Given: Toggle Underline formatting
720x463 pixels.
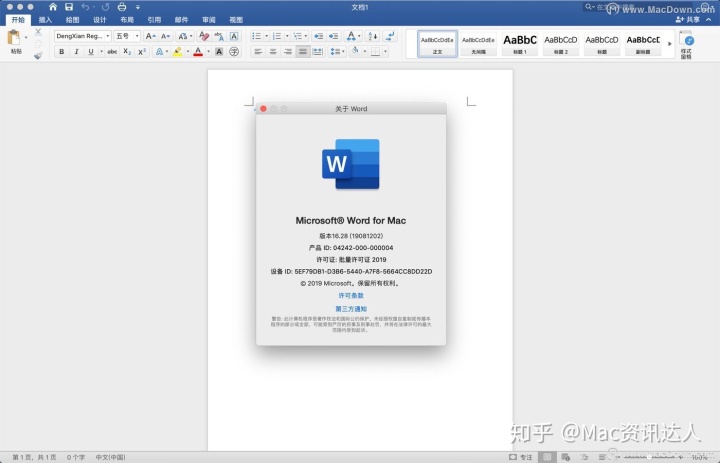Looking at the screenshot, I should click(x=91, y=52).
